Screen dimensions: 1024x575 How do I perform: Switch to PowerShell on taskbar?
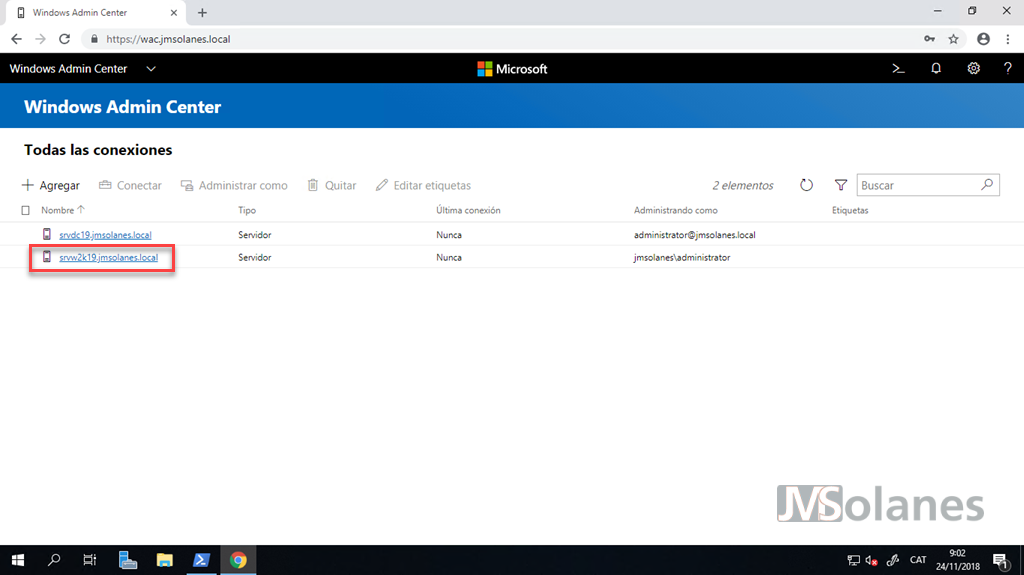point(201,560)
